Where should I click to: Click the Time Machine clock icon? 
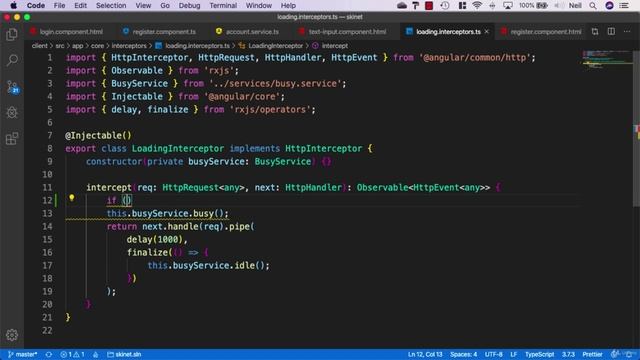445,5
